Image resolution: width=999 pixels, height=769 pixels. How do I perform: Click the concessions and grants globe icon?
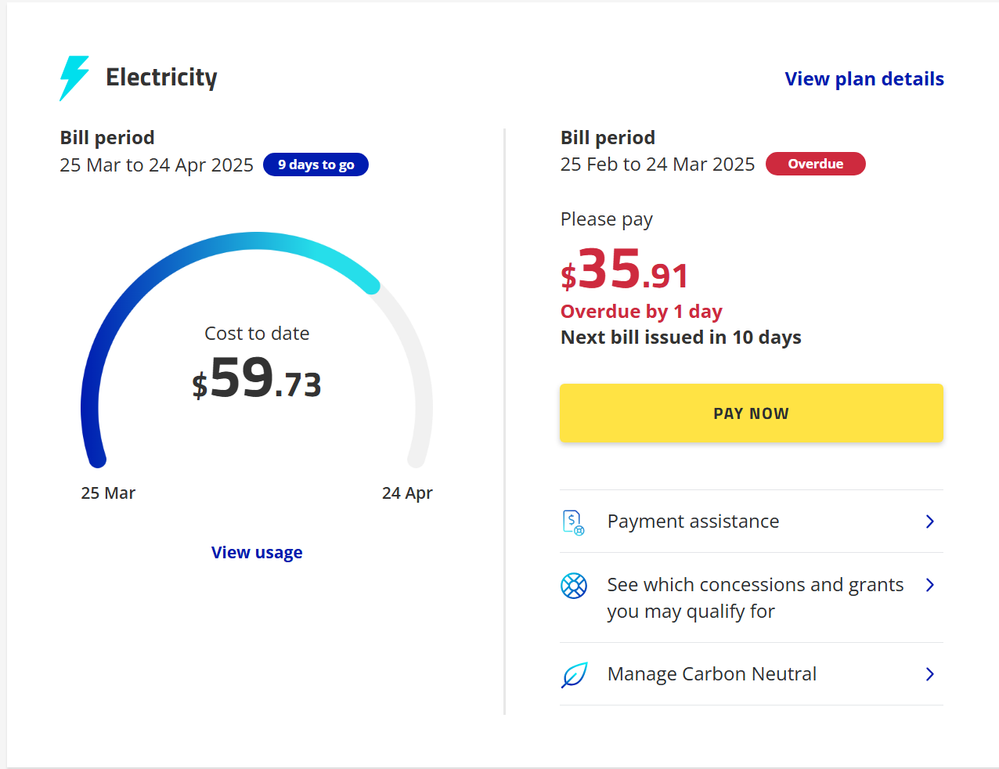coord(574,586)
